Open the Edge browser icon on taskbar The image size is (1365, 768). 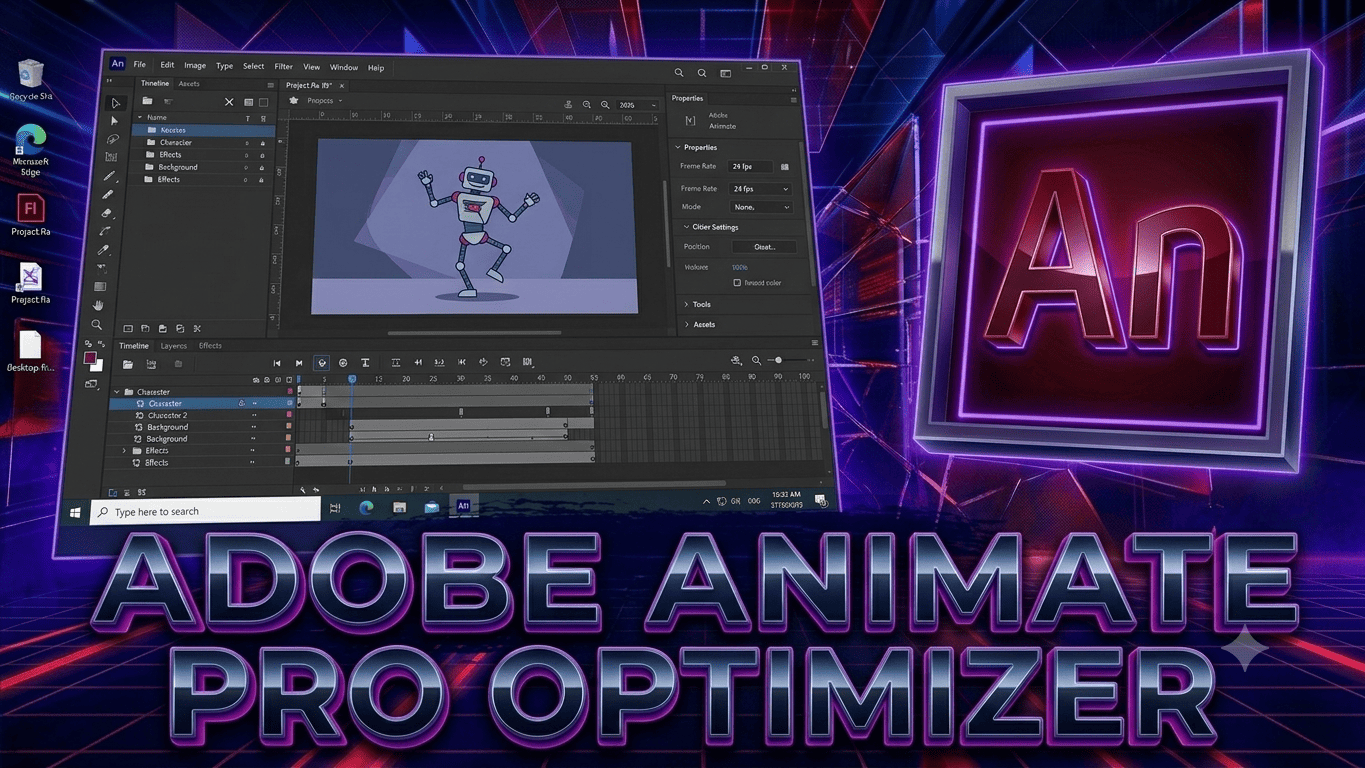366,508
